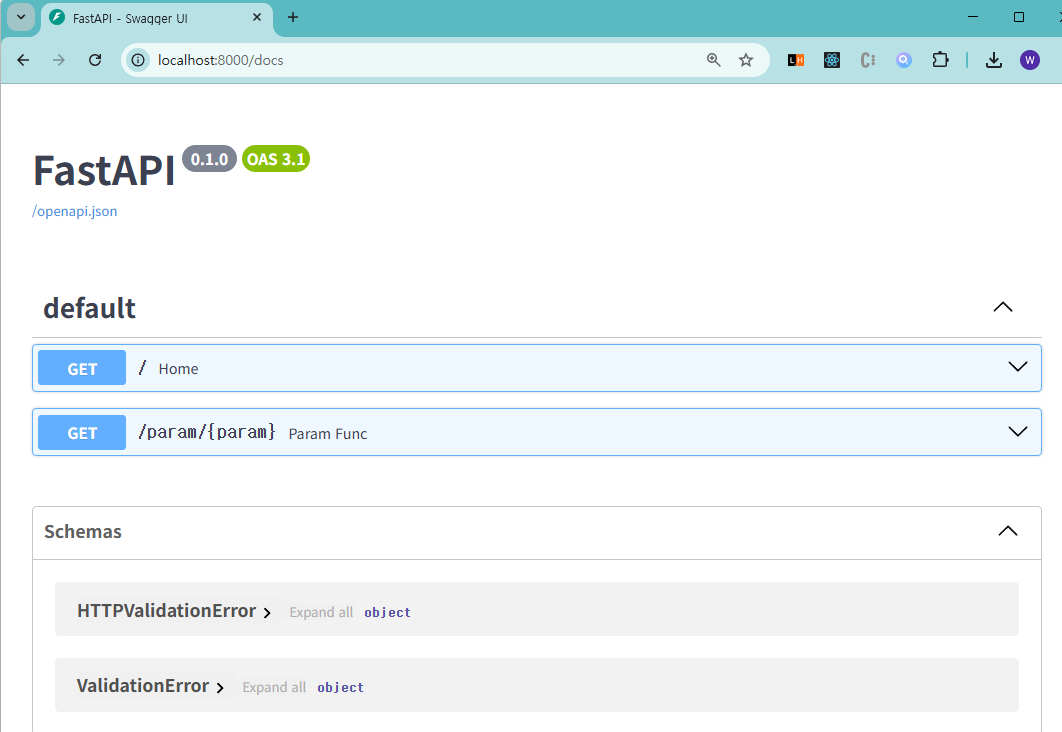
Task: Click the Schemas heading
Action: (x=83, y=532)
